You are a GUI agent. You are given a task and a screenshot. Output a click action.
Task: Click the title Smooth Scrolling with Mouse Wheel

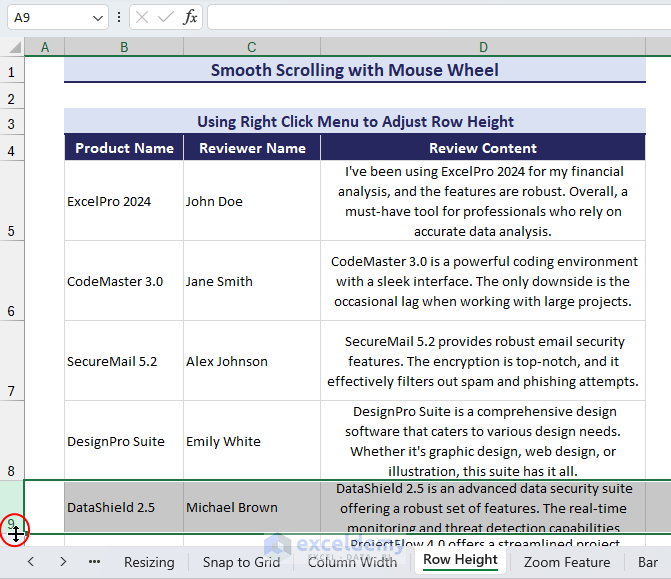click(x=355, y=70)
